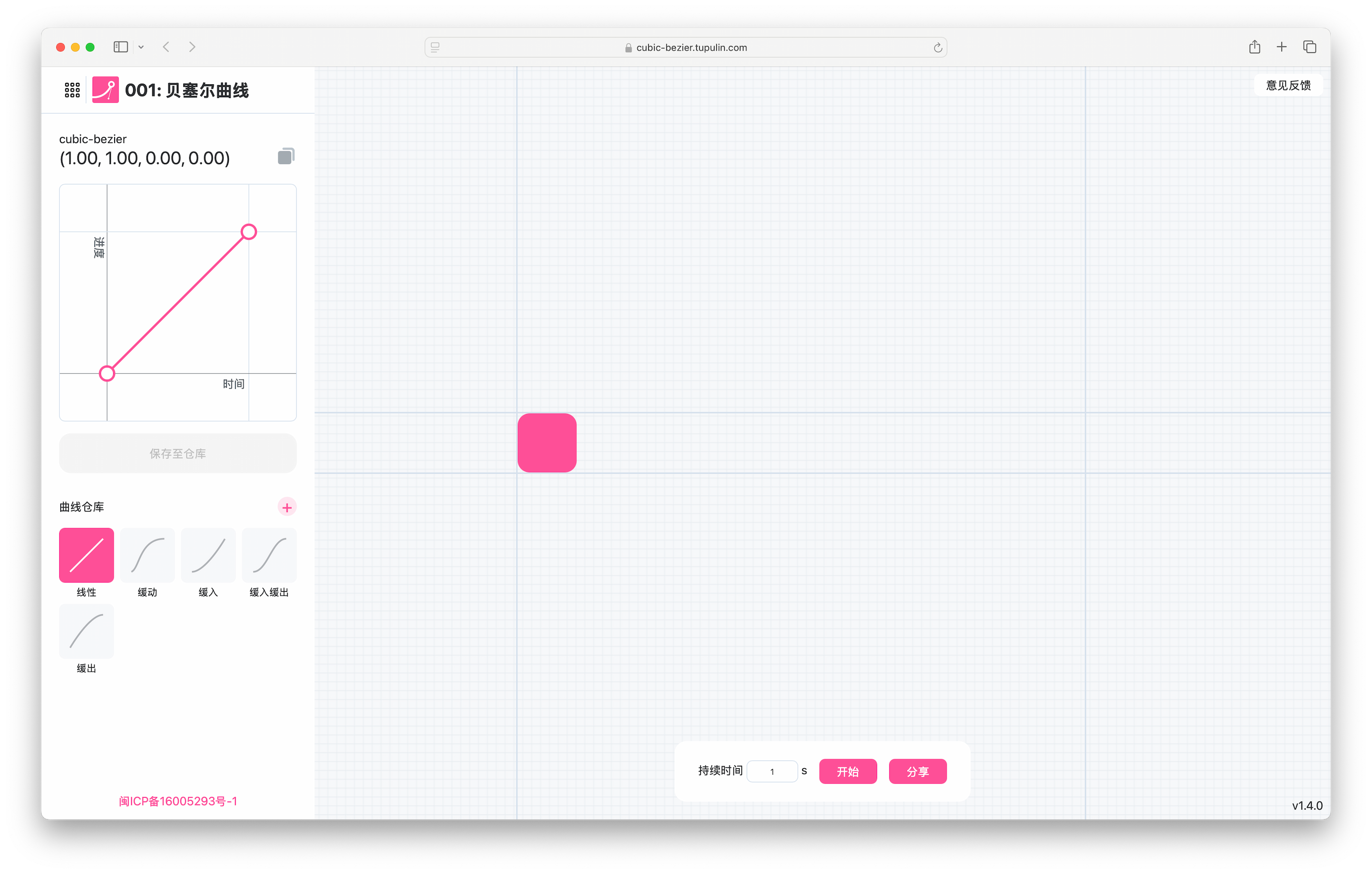Toggle the Safari sidebar icon
Screen dimensions: 1372x874
coord(120,47)
